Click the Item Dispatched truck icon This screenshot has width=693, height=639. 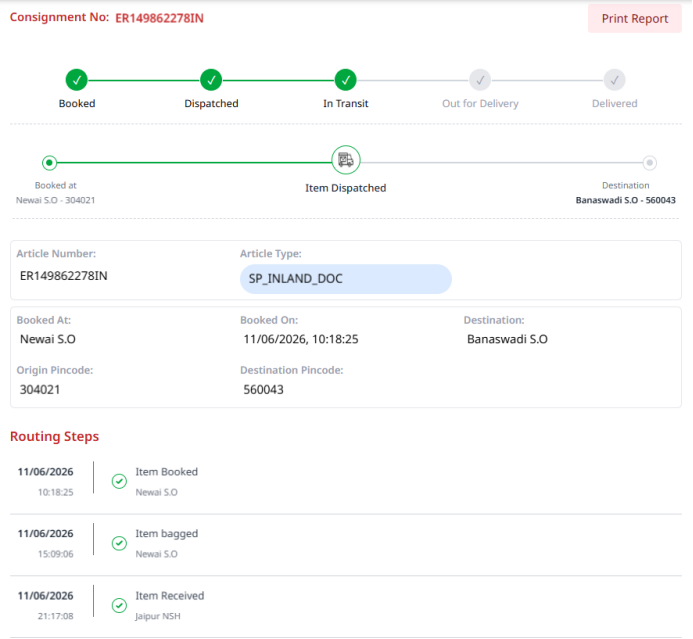click(346, 160)
